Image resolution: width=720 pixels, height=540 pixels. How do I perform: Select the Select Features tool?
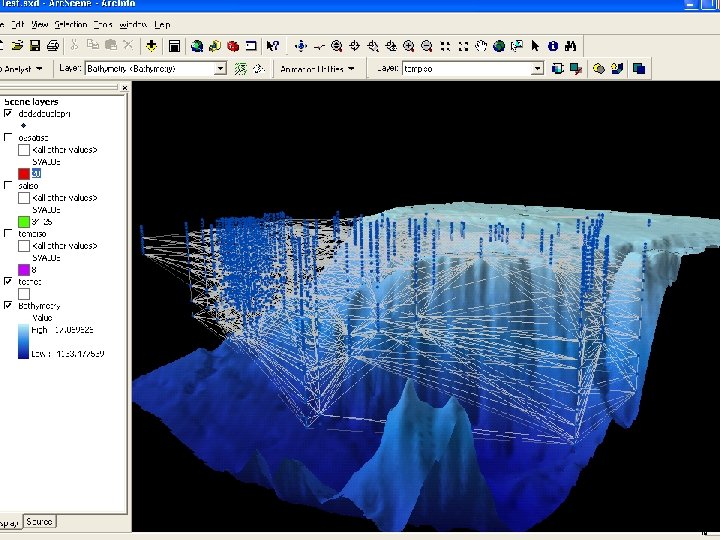(517, 45)
